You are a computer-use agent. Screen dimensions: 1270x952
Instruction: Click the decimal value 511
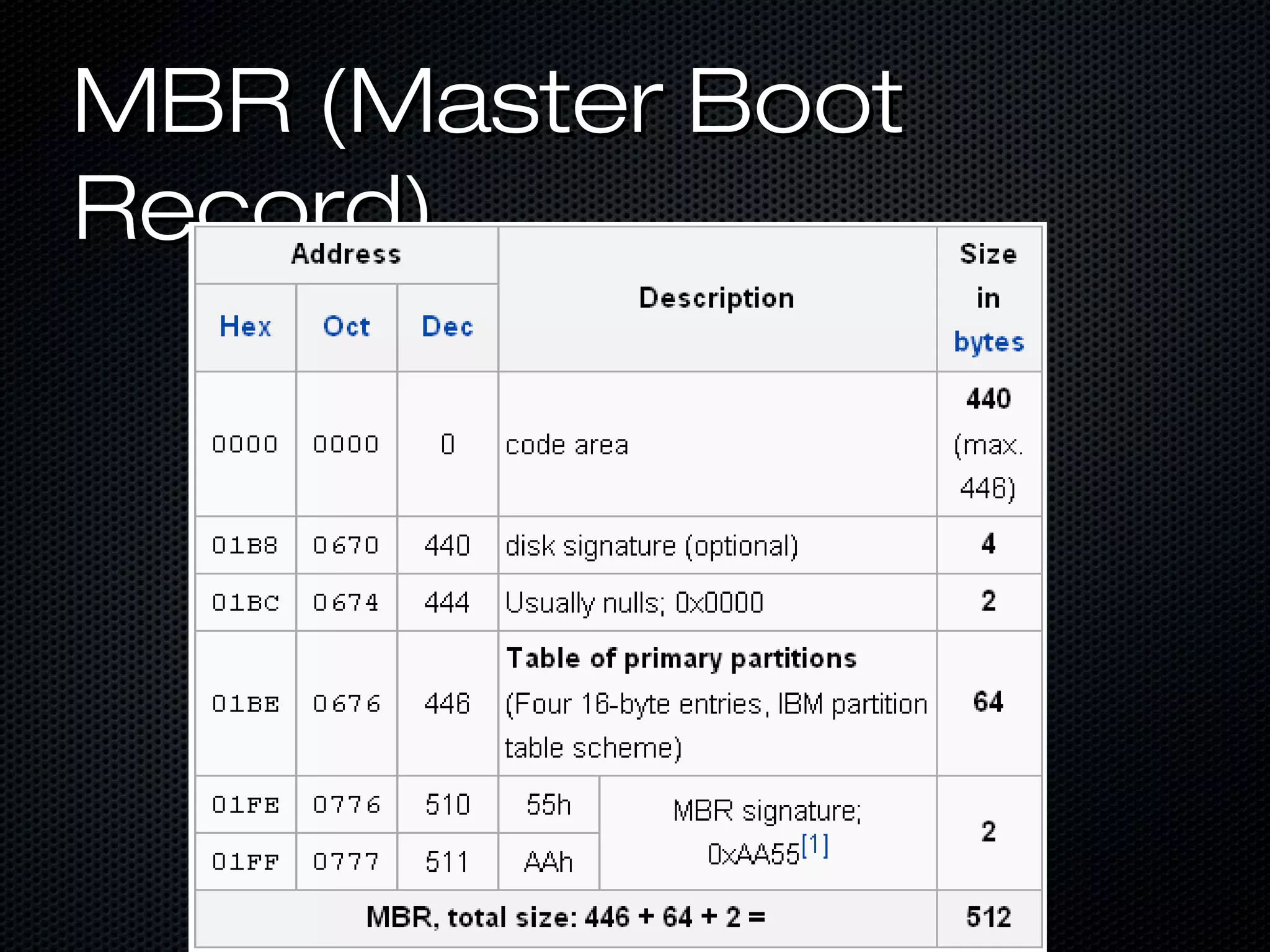(447, 862)
